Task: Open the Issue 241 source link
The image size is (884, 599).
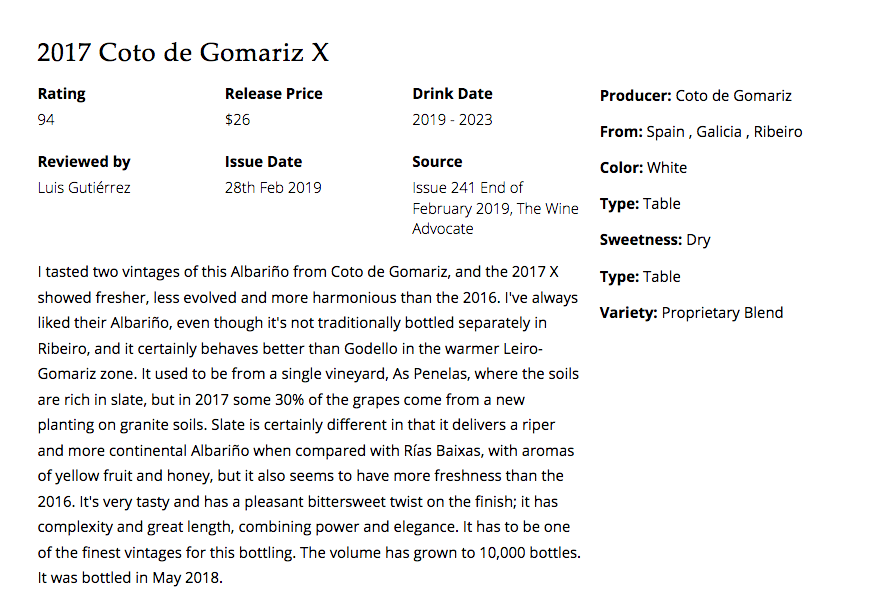Action: coord(495,208)
